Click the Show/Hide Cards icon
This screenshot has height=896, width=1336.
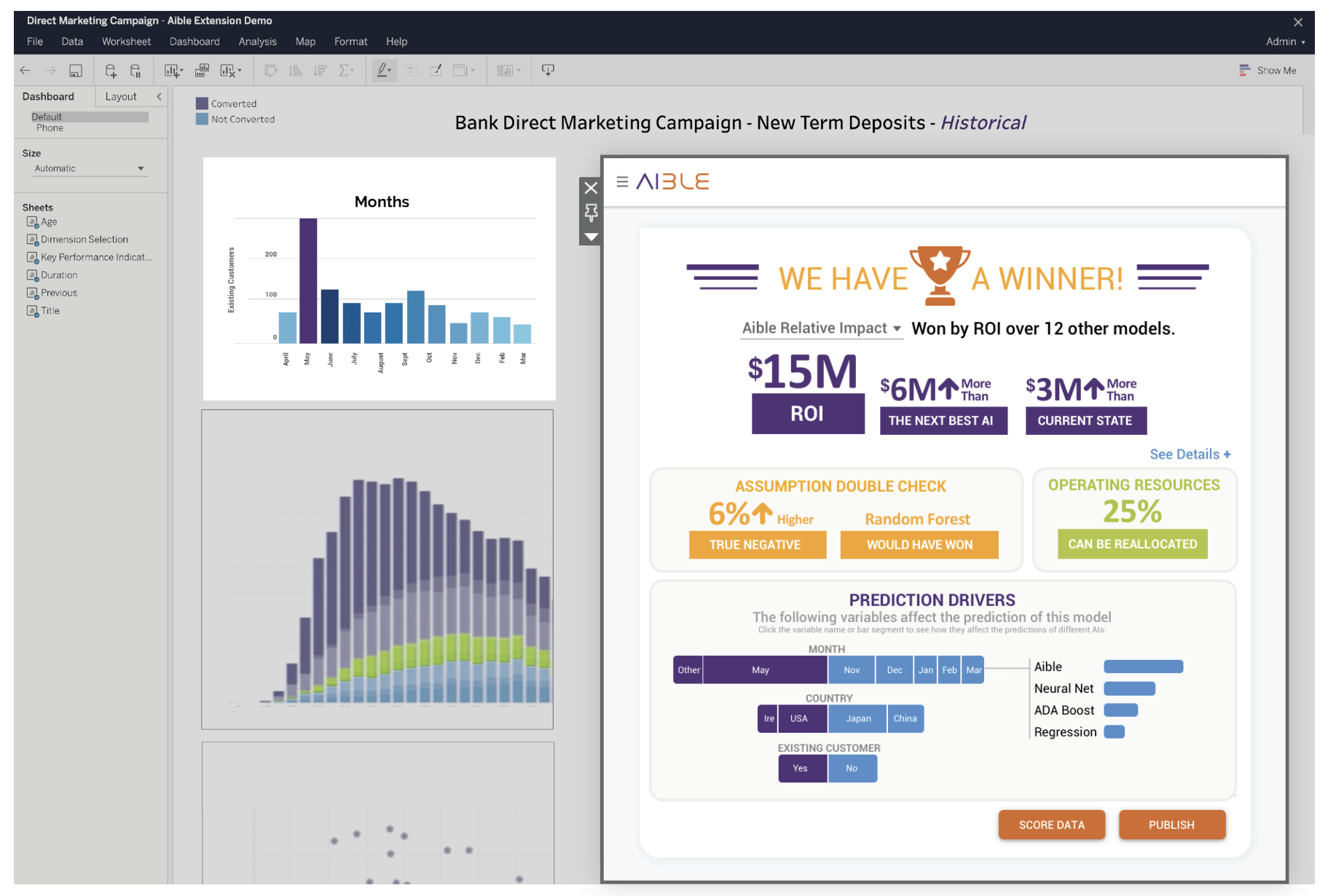coord(505,71)
